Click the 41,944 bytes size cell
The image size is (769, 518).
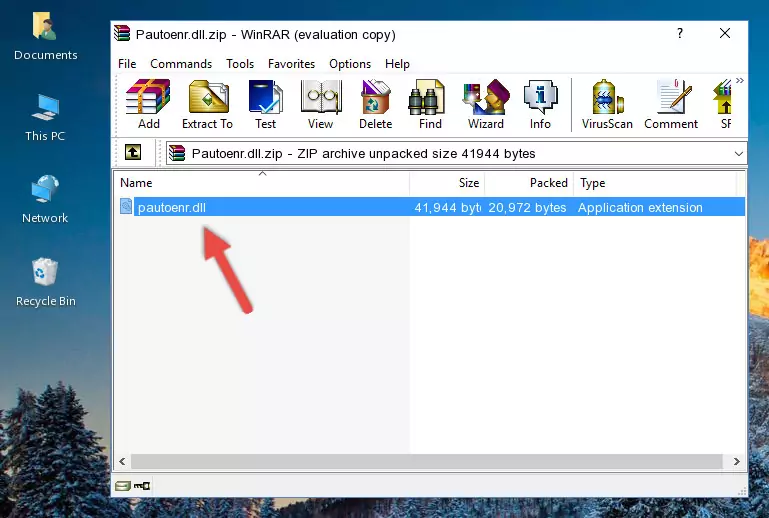click(447, 207)
